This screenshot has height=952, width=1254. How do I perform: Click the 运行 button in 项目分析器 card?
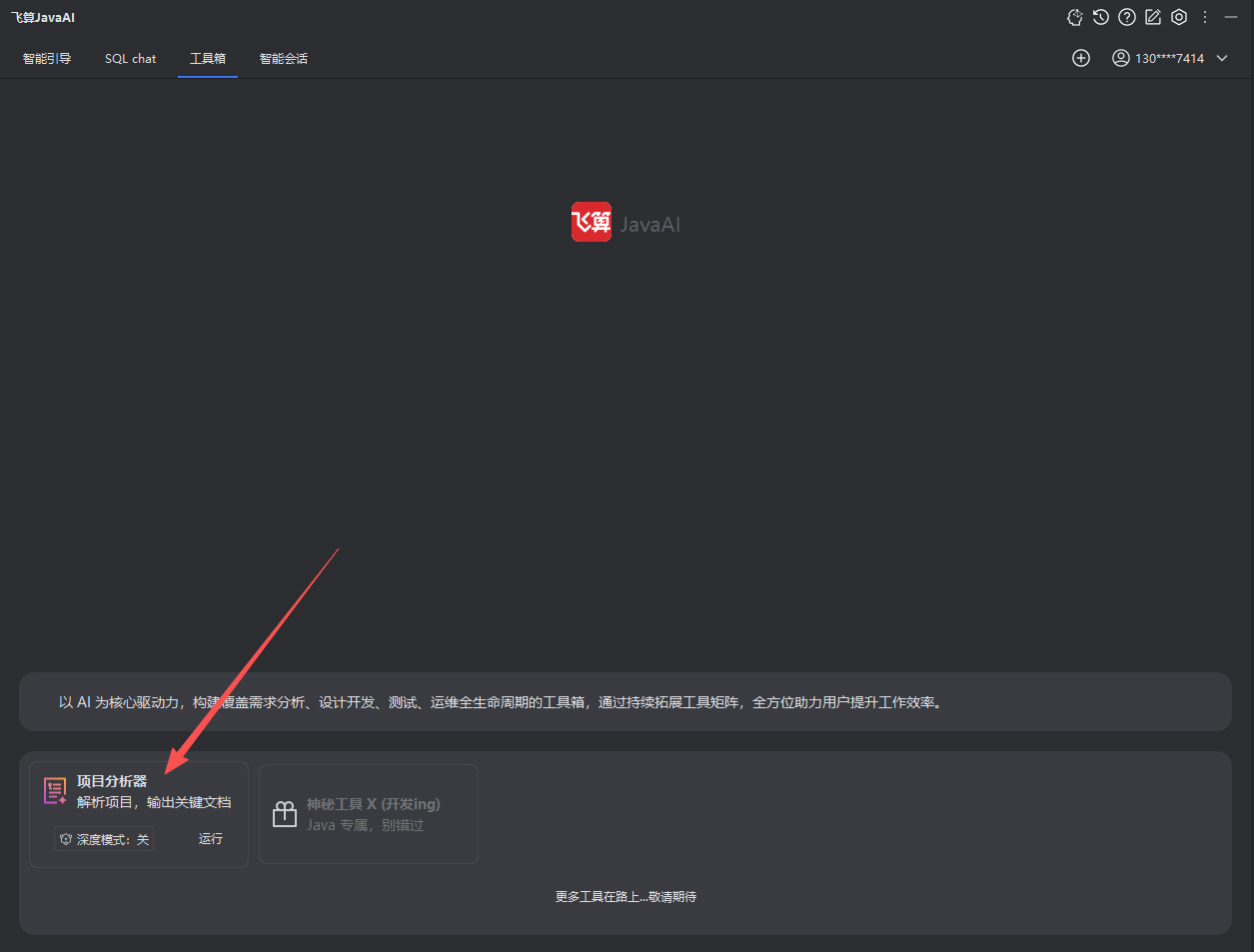[211, 839]
